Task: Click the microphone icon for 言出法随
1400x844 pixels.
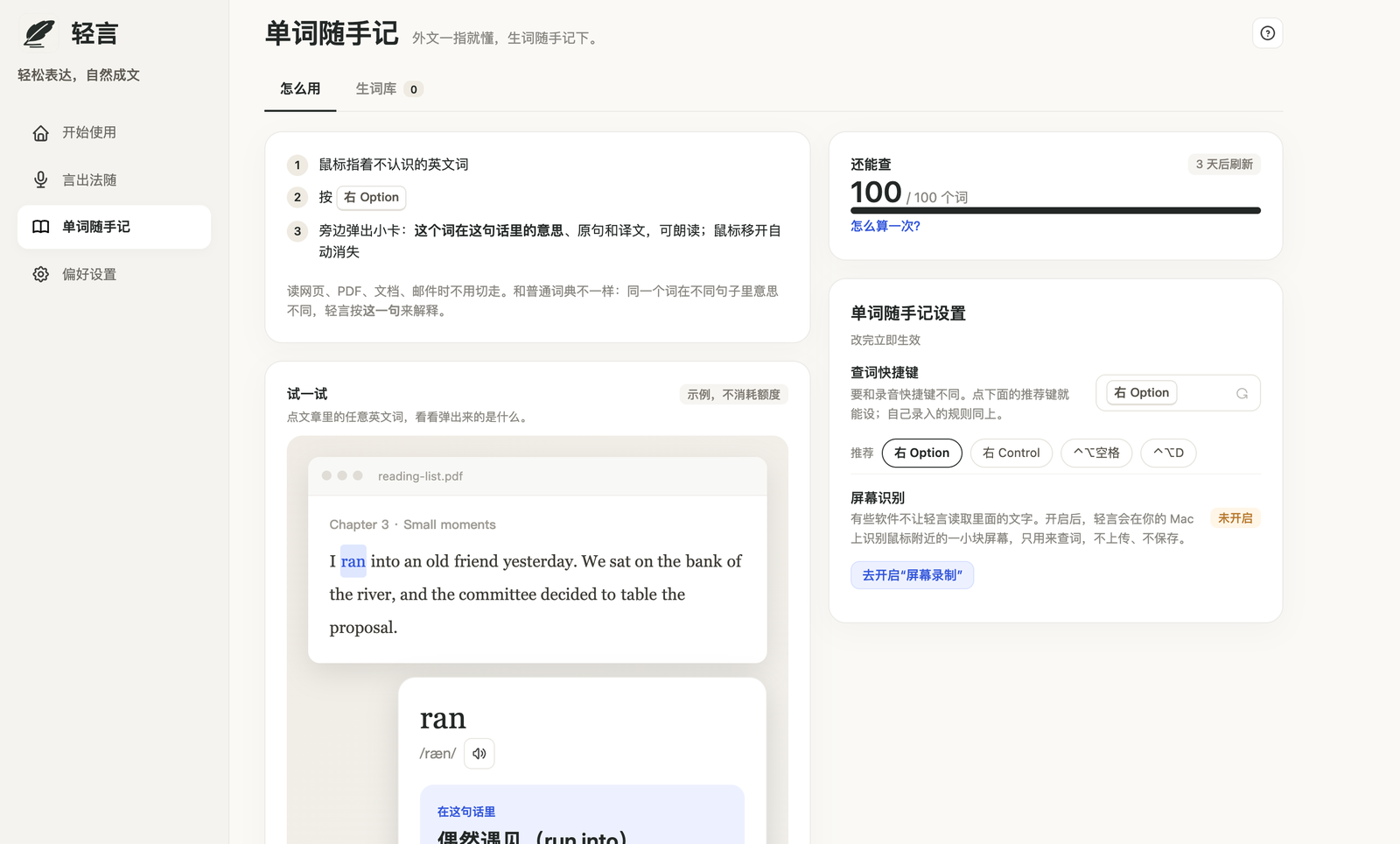Action: (40, 179)
